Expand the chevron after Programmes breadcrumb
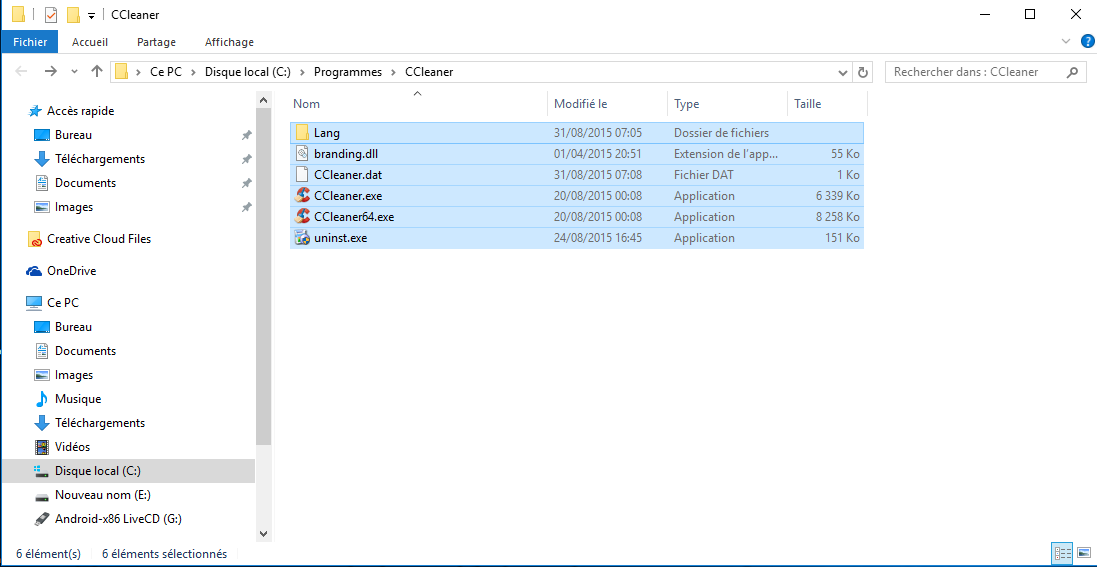This screenshot has height=567, width=1097. tap(394, 72)
